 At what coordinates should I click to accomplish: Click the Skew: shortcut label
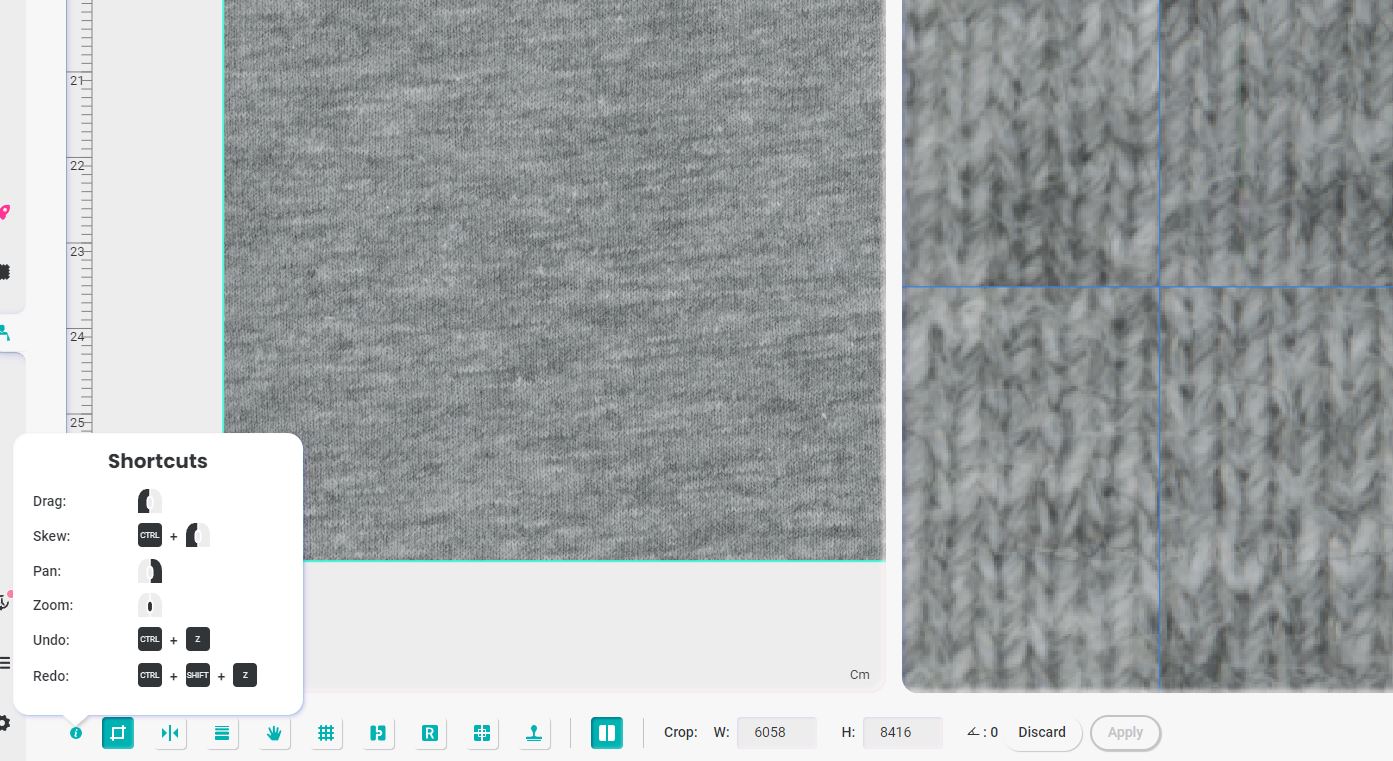pos(51,536)
